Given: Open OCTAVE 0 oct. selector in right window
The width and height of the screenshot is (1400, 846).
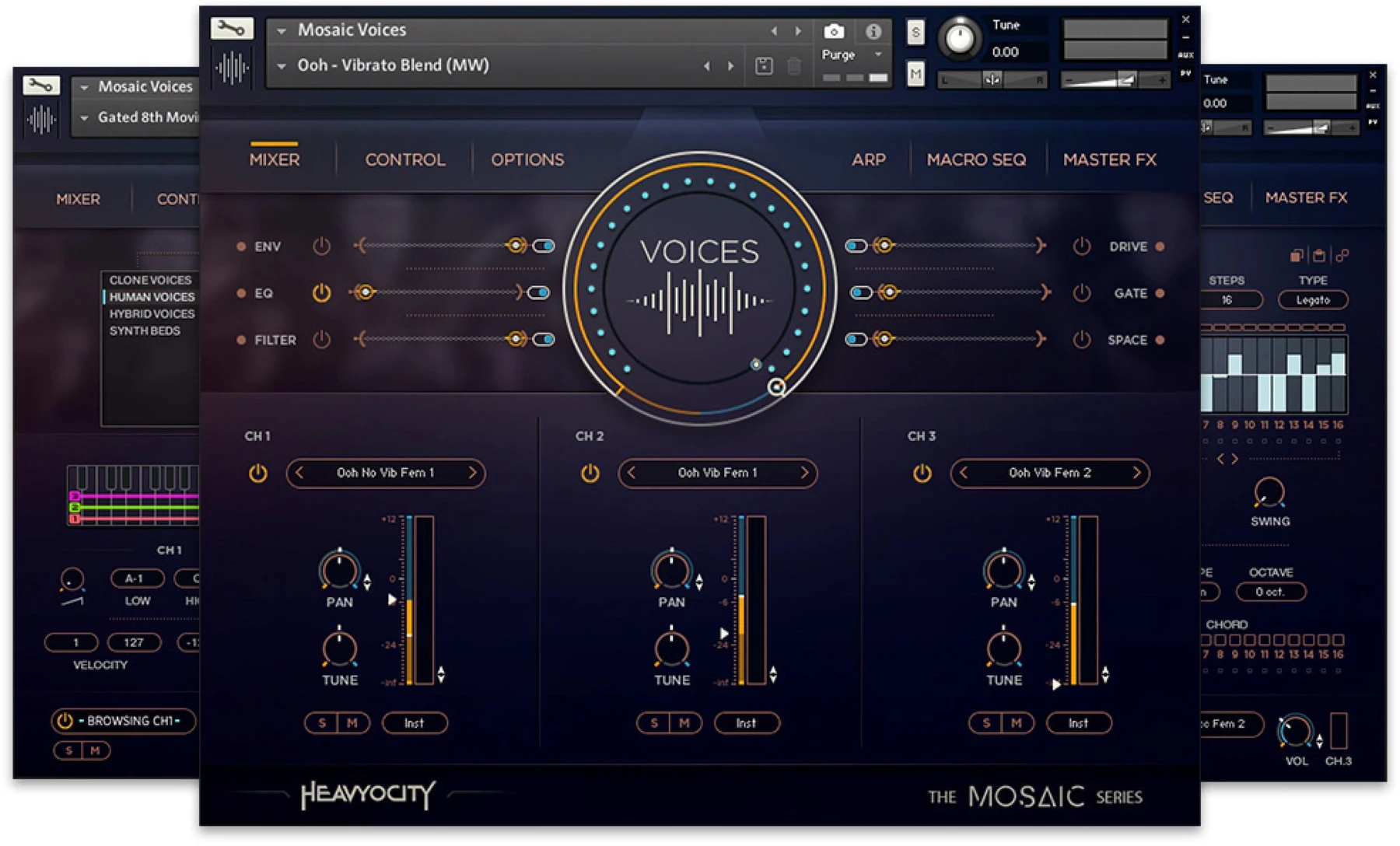Looking at the screenshot, I should (x=1271, y=592).
